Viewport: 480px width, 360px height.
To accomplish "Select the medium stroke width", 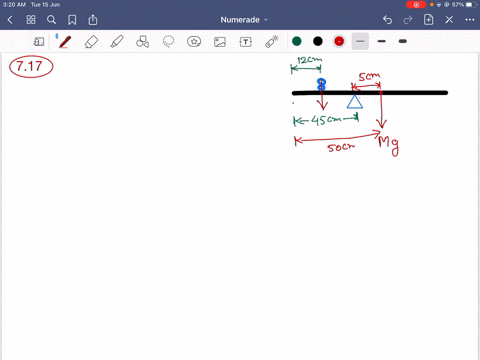I will pyautogui.click(x=382, y=41).
